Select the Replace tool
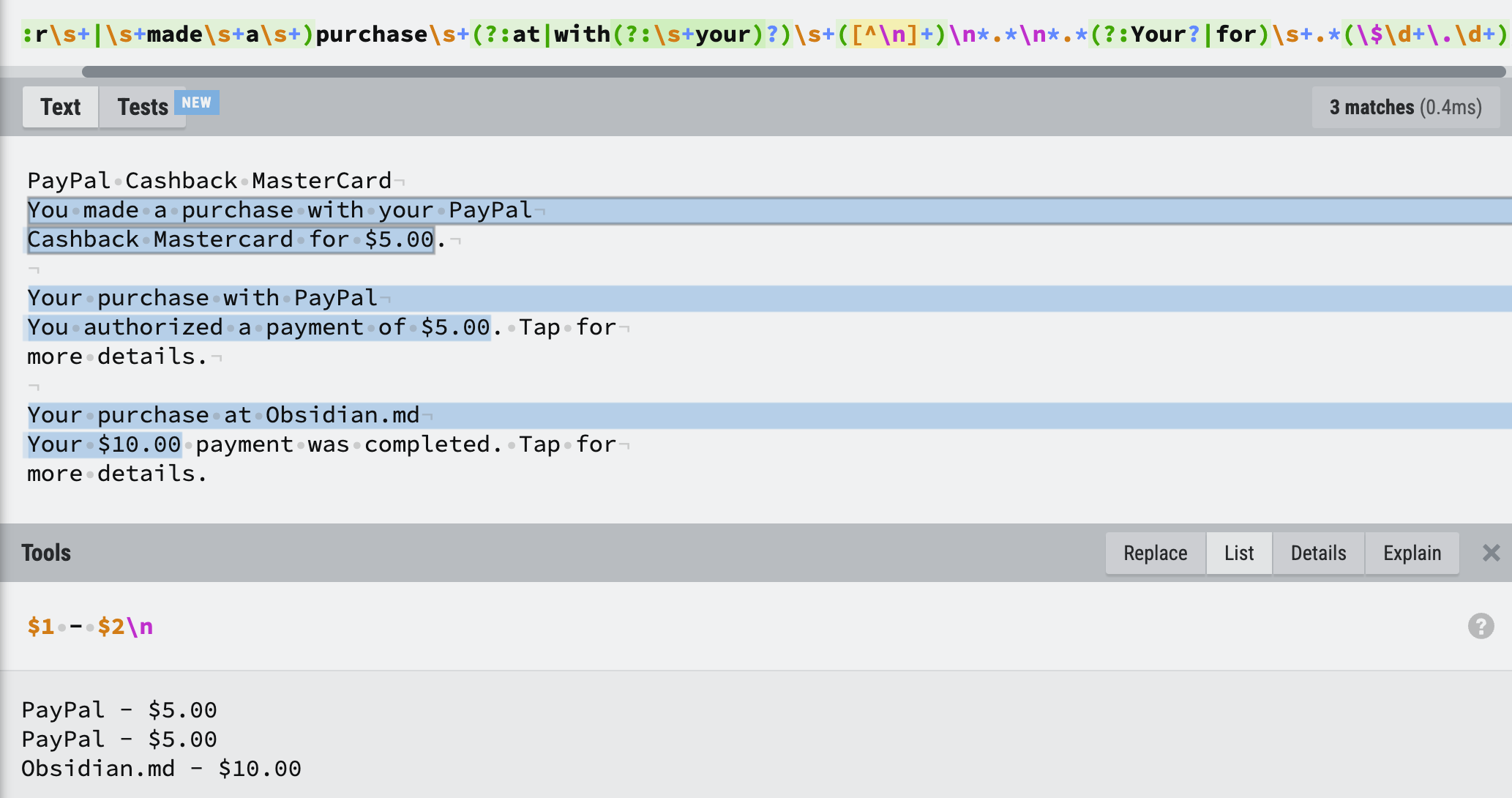This screenshot has width=1512, height=798. 1156,553
